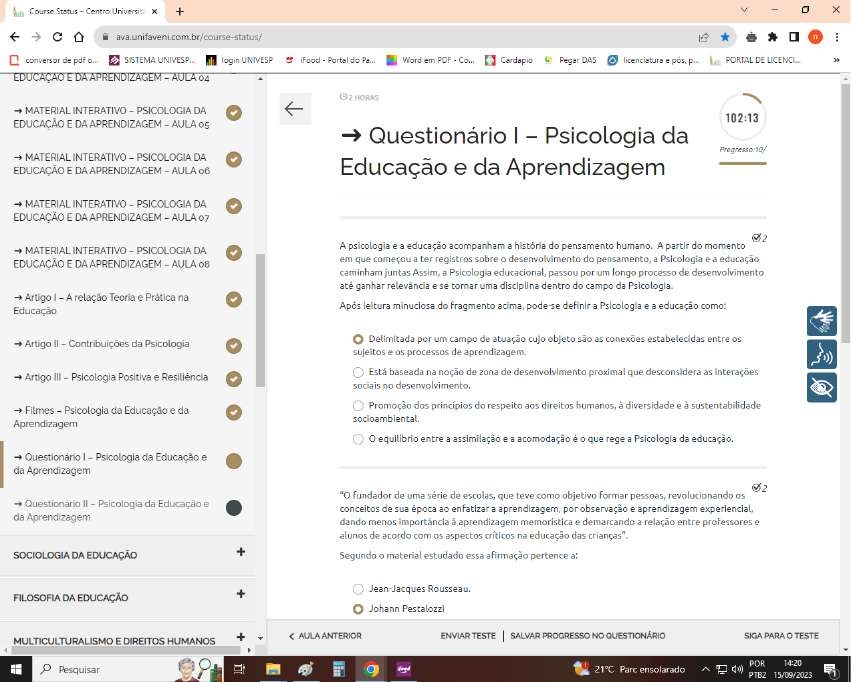Select the answer starting with 'Delimitada por um campo'
This screenshot has height=682, width=851.
(358, 339)
